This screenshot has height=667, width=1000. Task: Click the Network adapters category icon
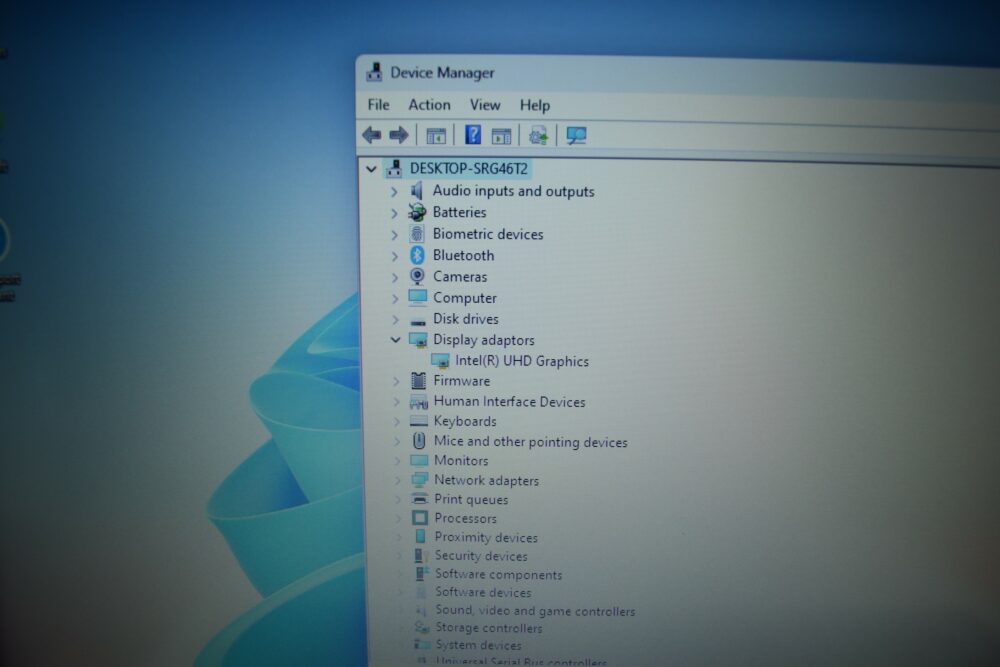419,480
